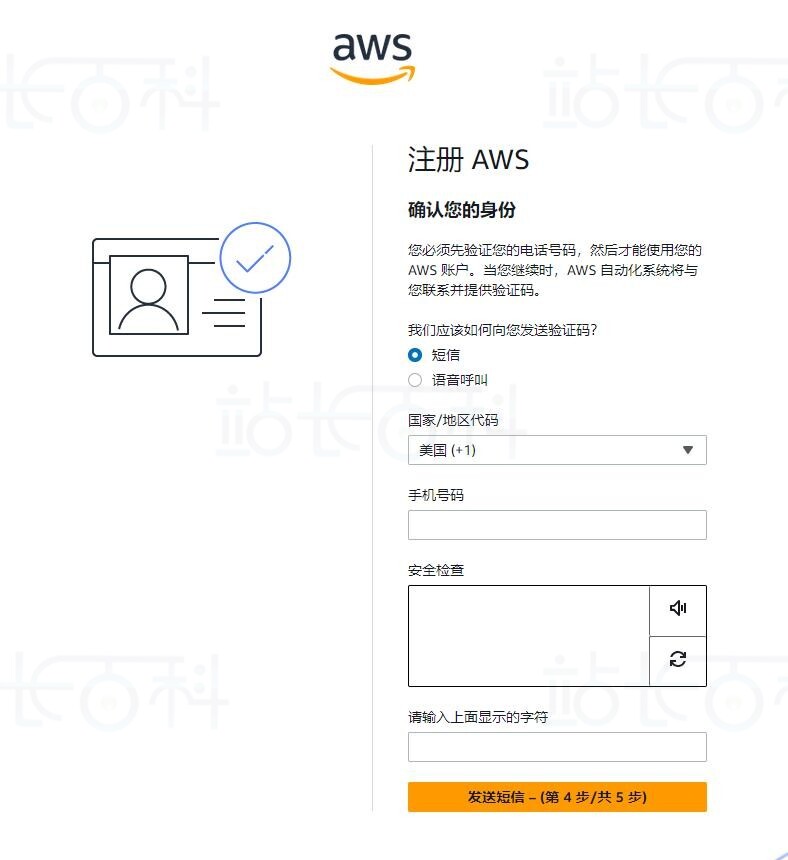Click the 注册 AWS heading

pos(468,160)
